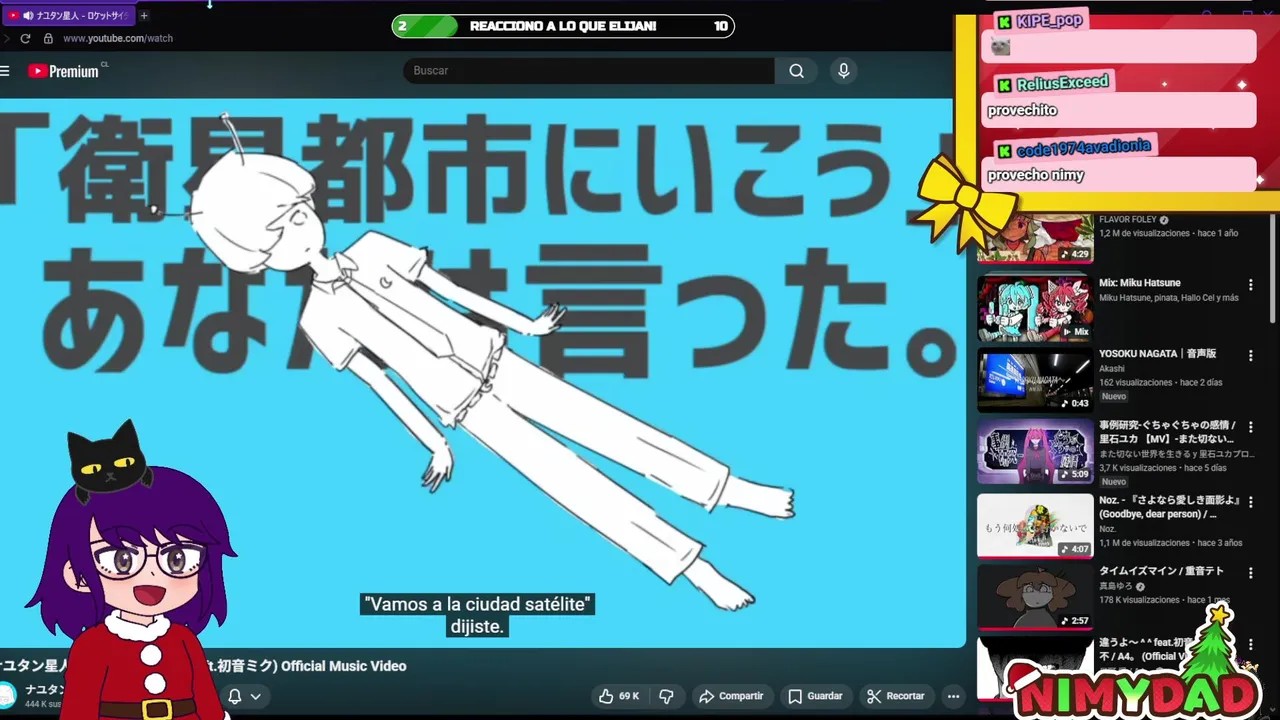Expand notification options chevron beside bell
Image resolution: width=1280 pixels, height=720 pixels.
coord(256,696)
